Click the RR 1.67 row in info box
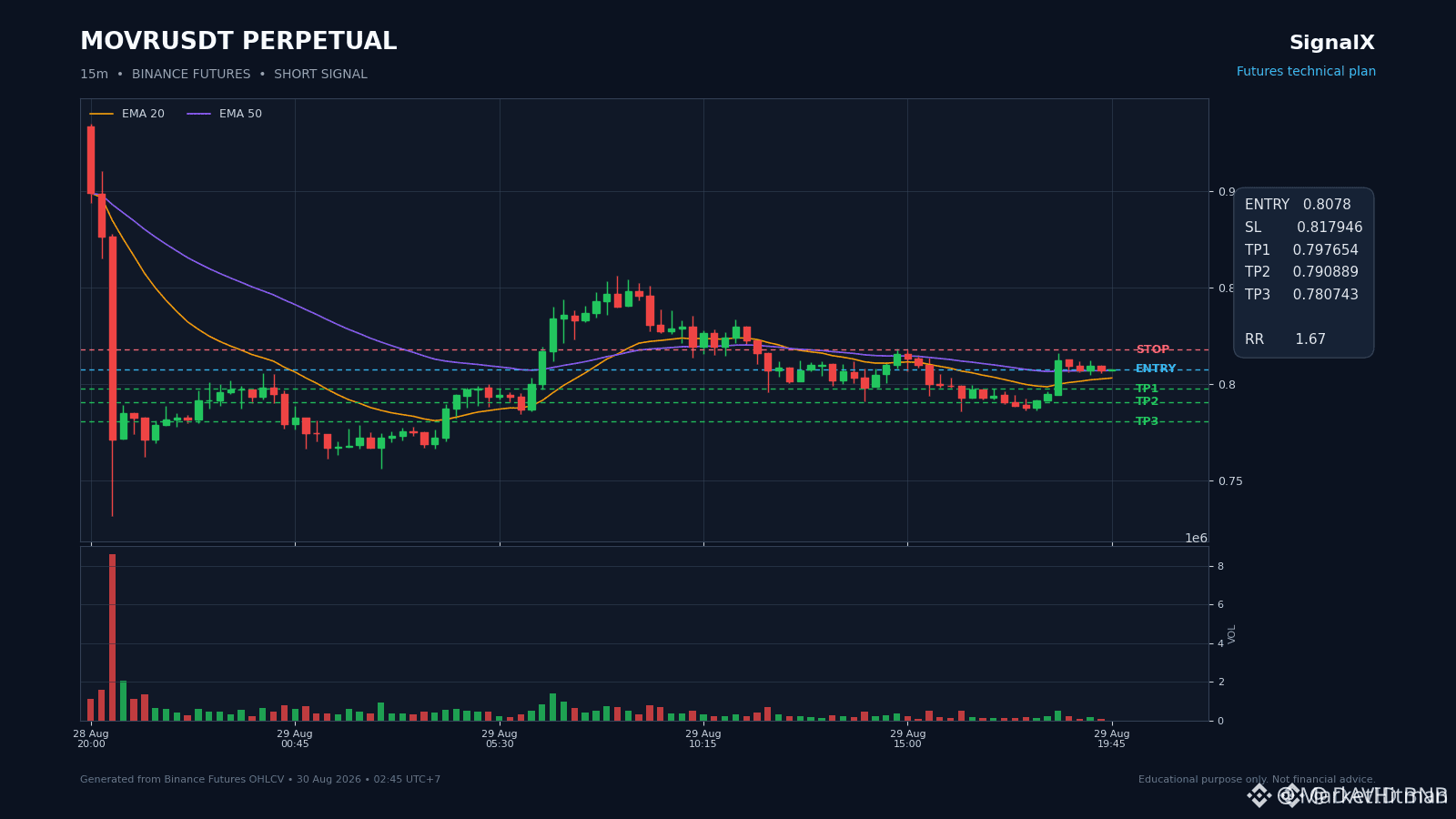This screenshot has height=819, width=1456. [1285, 339]
